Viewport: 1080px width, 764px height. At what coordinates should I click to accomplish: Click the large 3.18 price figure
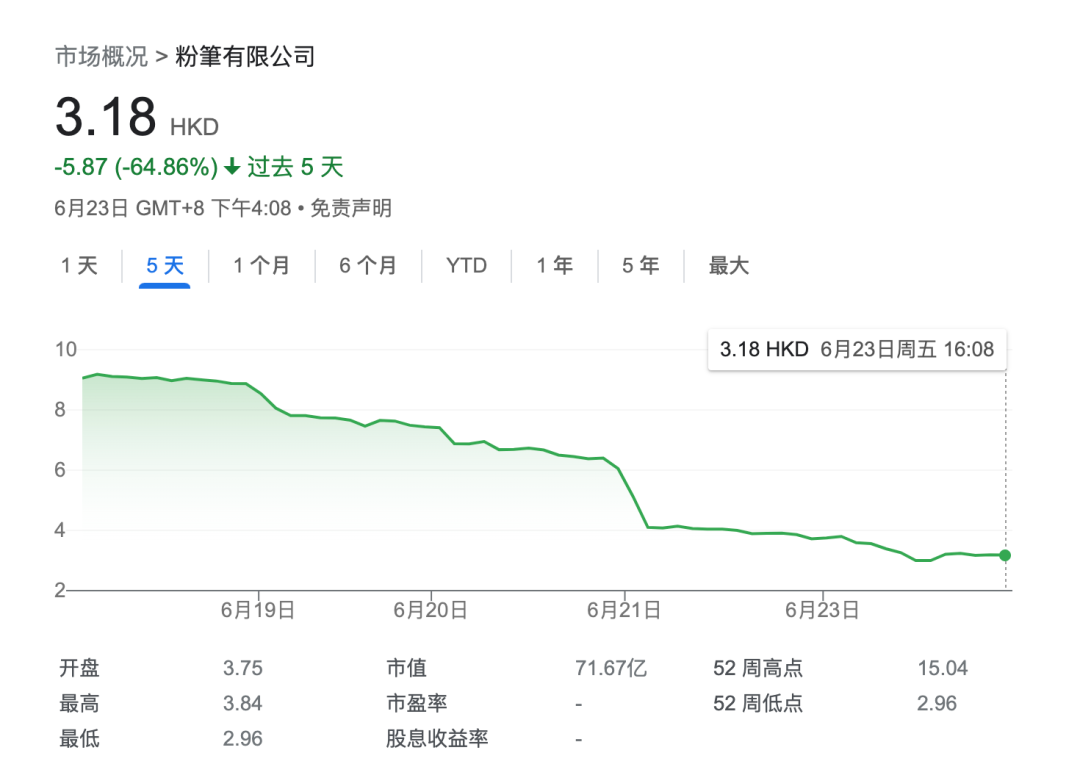106,116
